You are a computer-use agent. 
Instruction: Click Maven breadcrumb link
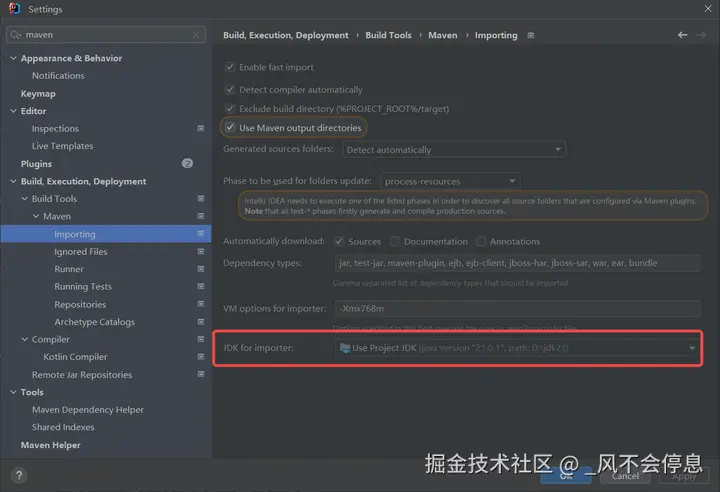pos(443,35)
